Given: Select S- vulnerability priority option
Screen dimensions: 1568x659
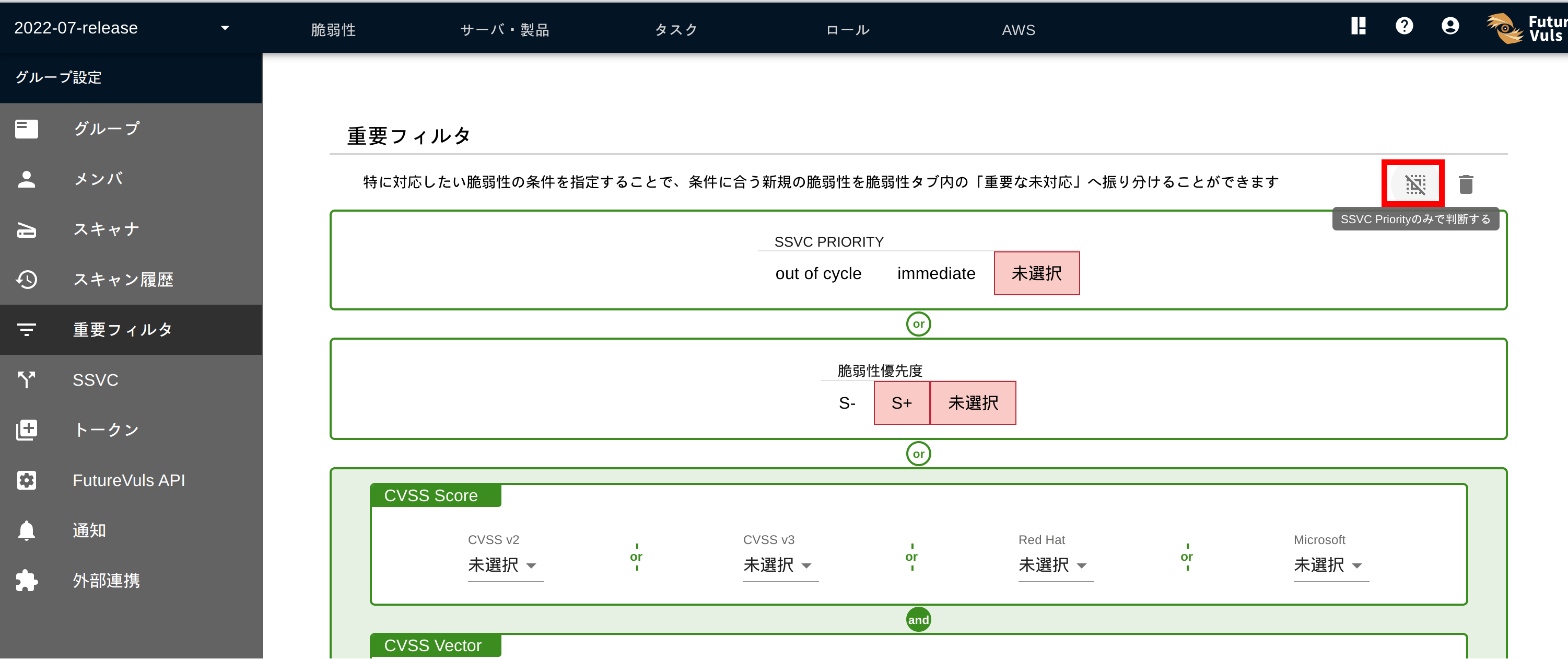Looking at the screenshot, I should pyautogui.click(x=847, y=403).
